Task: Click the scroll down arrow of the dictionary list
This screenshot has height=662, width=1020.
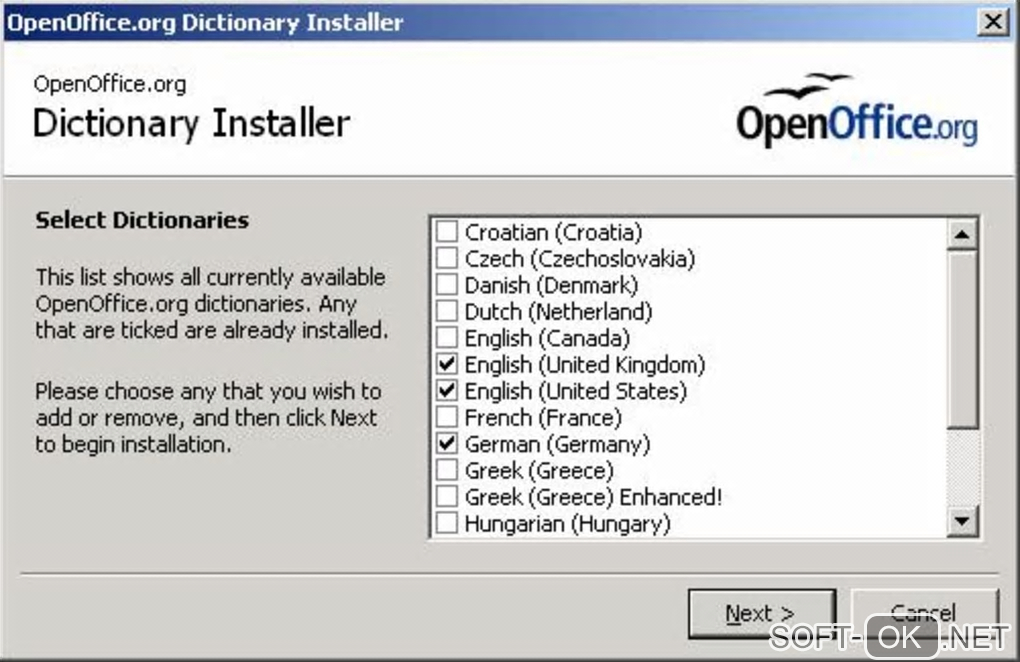Action: pyautogui.click(x=962, y=521)
